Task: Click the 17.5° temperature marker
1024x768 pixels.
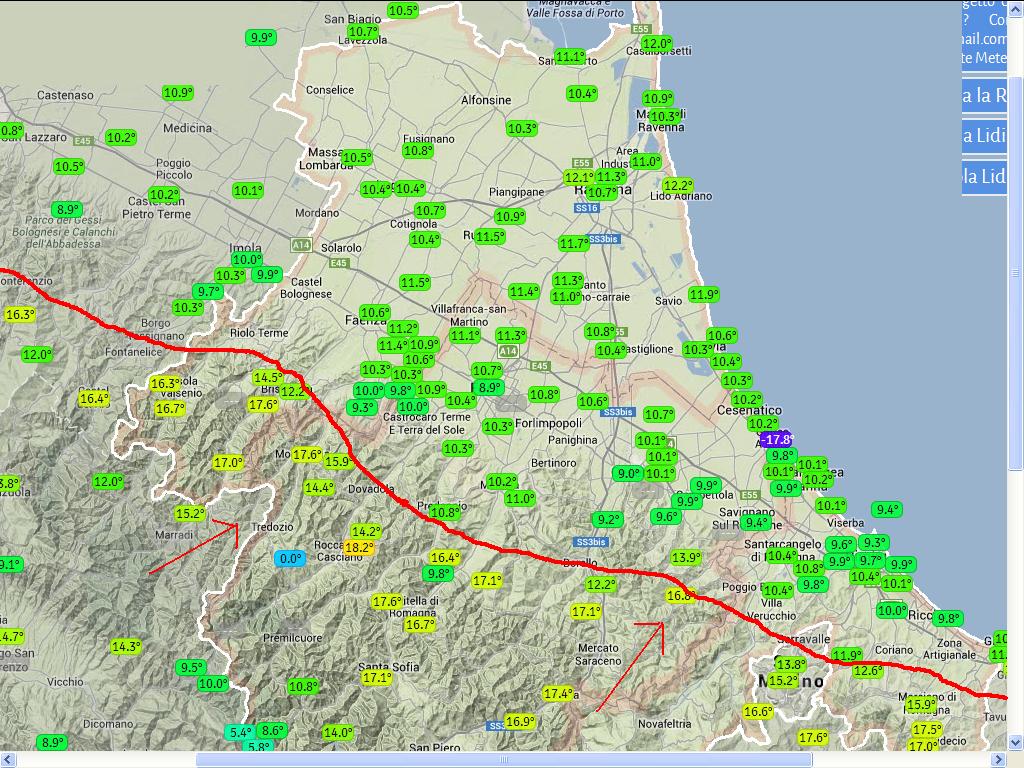Action: point(927,730)
